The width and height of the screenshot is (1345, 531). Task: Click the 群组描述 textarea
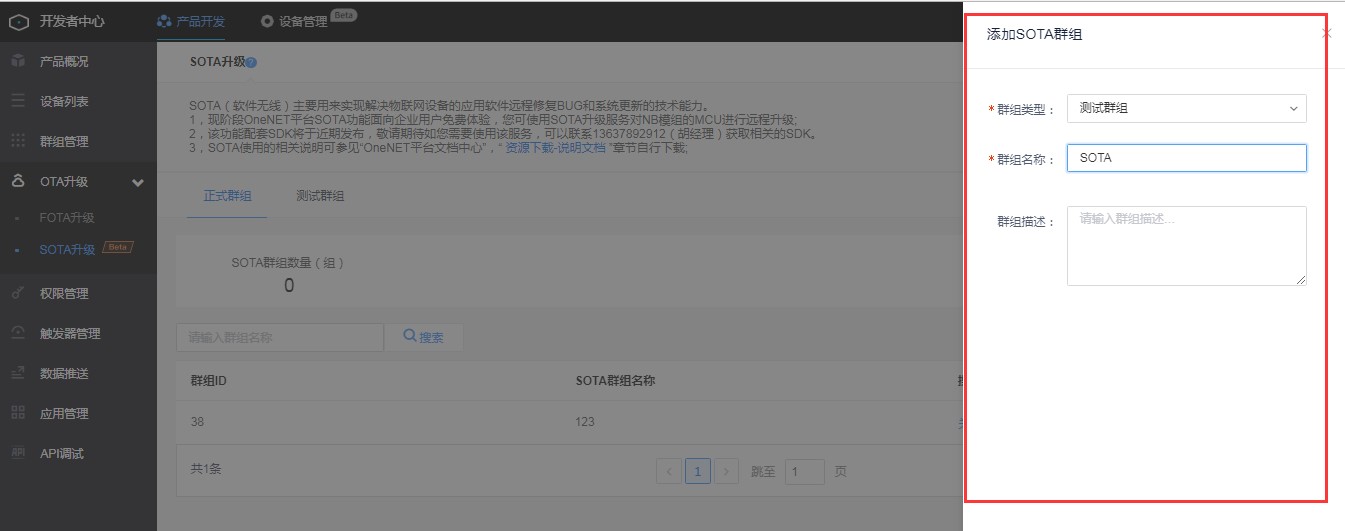click(1187, 246)
